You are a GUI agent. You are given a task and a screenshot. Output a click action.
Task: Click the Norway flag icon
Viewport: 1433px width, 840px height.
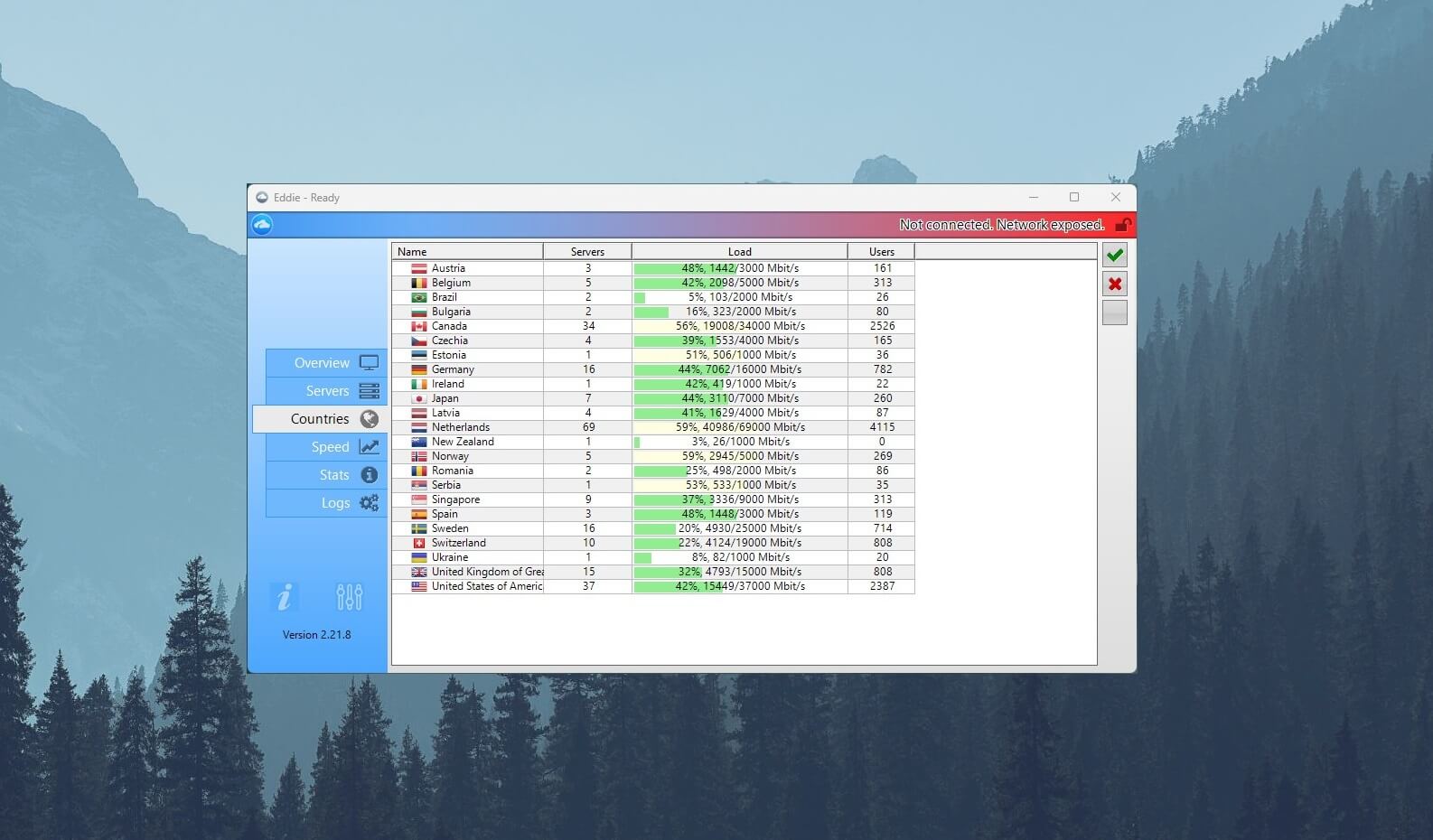[419, 456]
